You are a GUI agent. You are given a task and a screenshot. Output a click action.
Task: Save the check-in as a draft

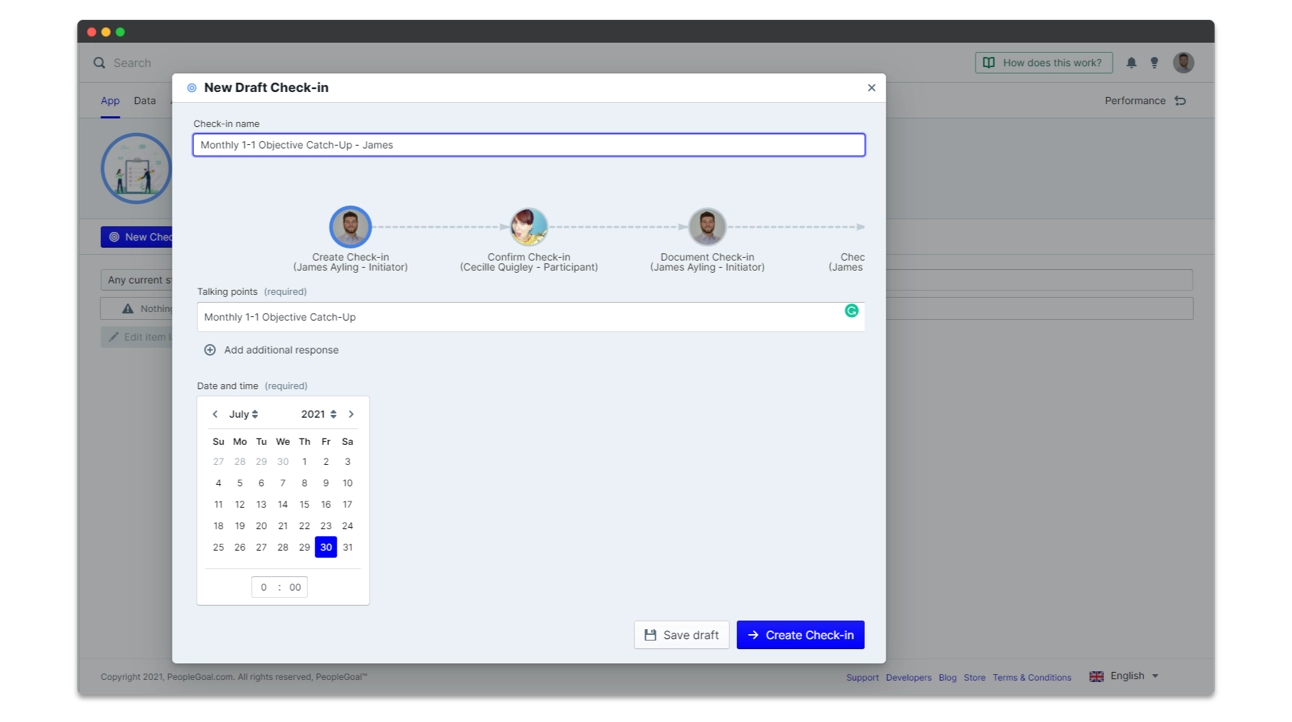681,634
